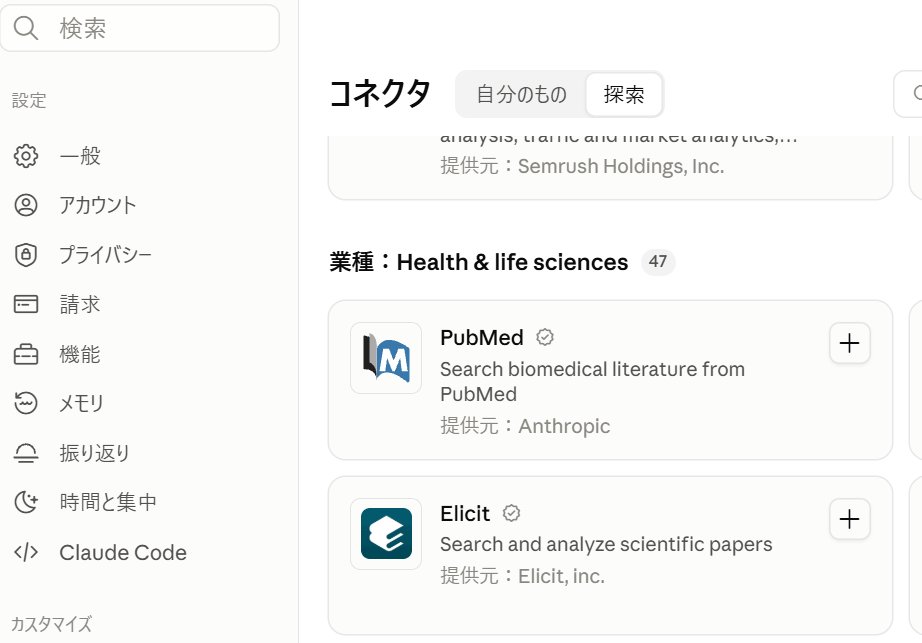The image size is (922, 643).
Task: Open メモリ settings
Action: pyautogui.click(x=82, y=403)
